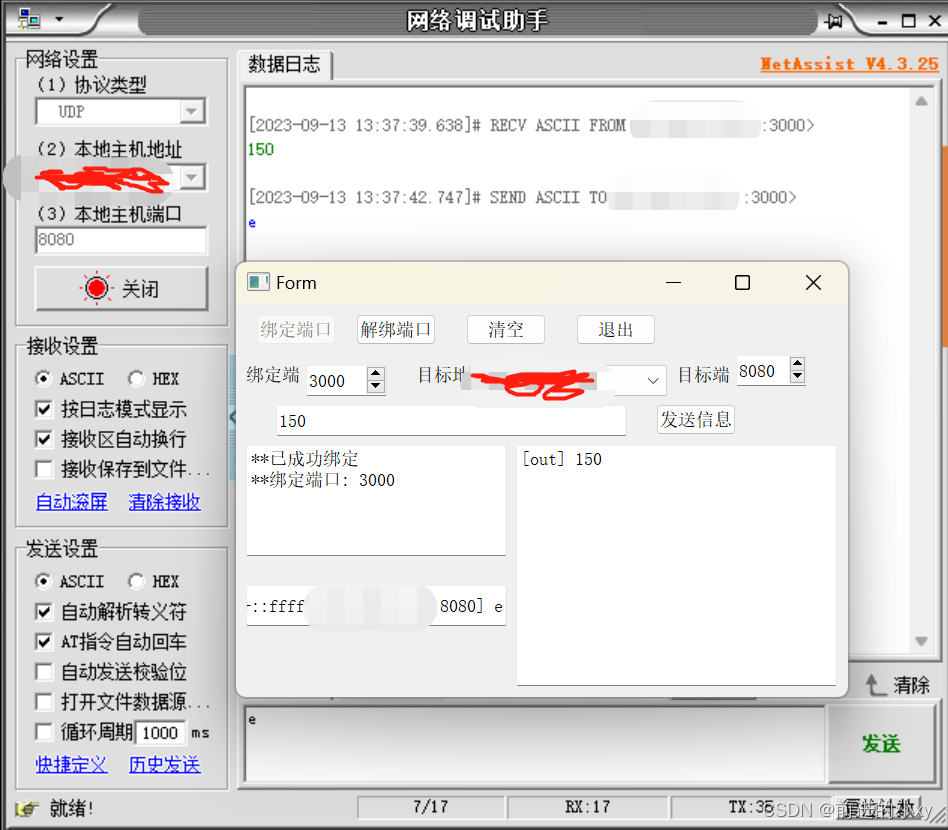Viewport: 948px width, 830px height.
Task: Click the 自动滚屏 link
Action: pos(71,501)
